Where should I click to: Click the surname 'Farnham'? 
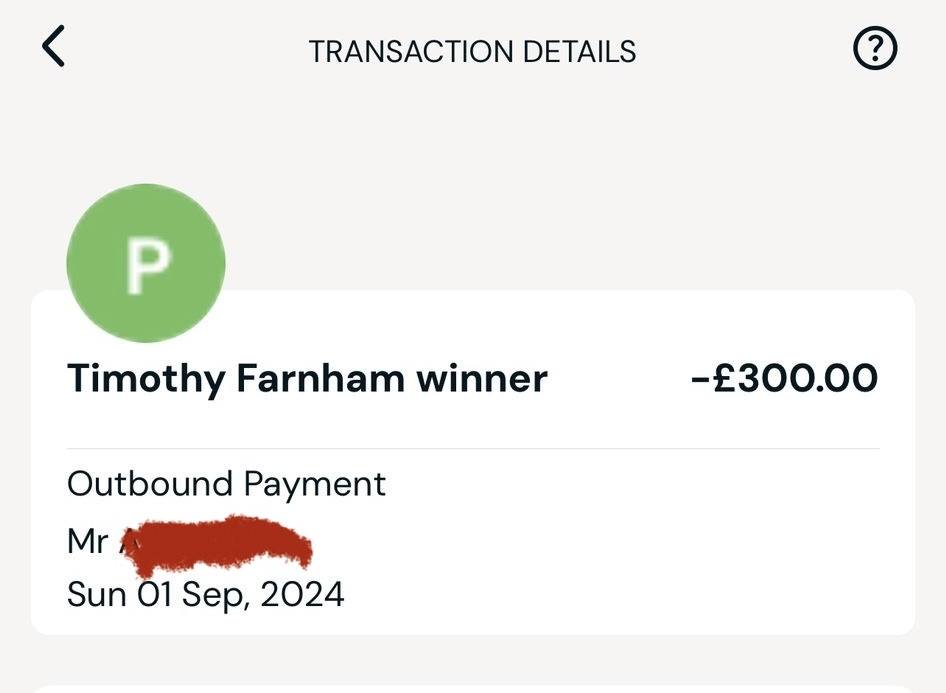(x=320, y=378)
